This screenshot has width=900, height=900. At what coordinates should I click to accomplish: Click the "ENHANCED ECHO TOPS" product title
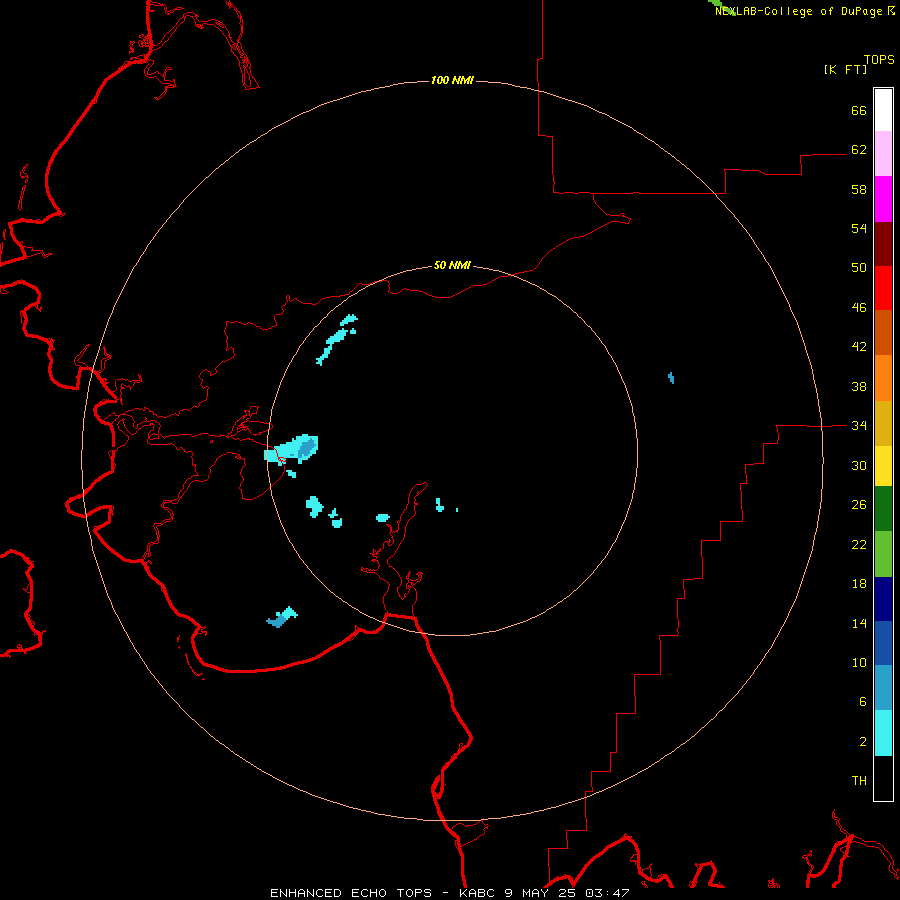351,893
